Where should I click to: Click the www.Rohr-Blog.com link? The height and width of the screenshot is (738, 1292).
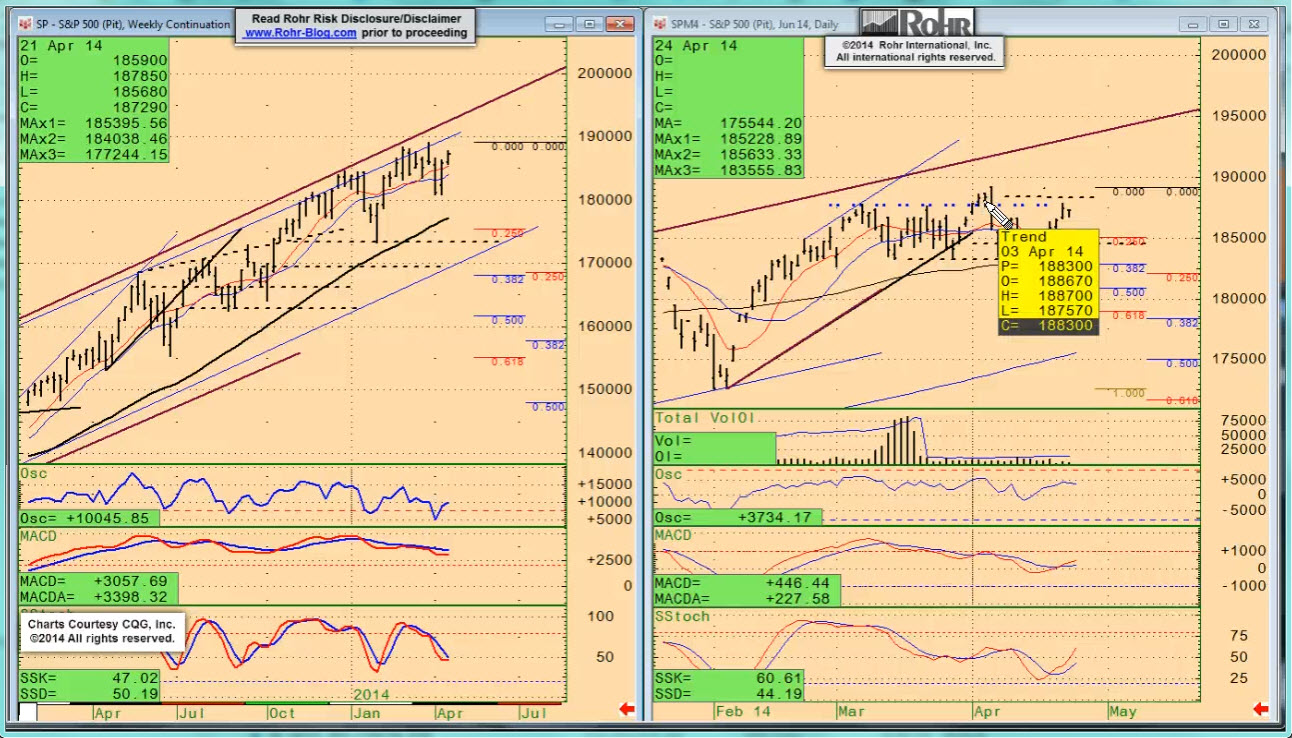coord(301,33)
